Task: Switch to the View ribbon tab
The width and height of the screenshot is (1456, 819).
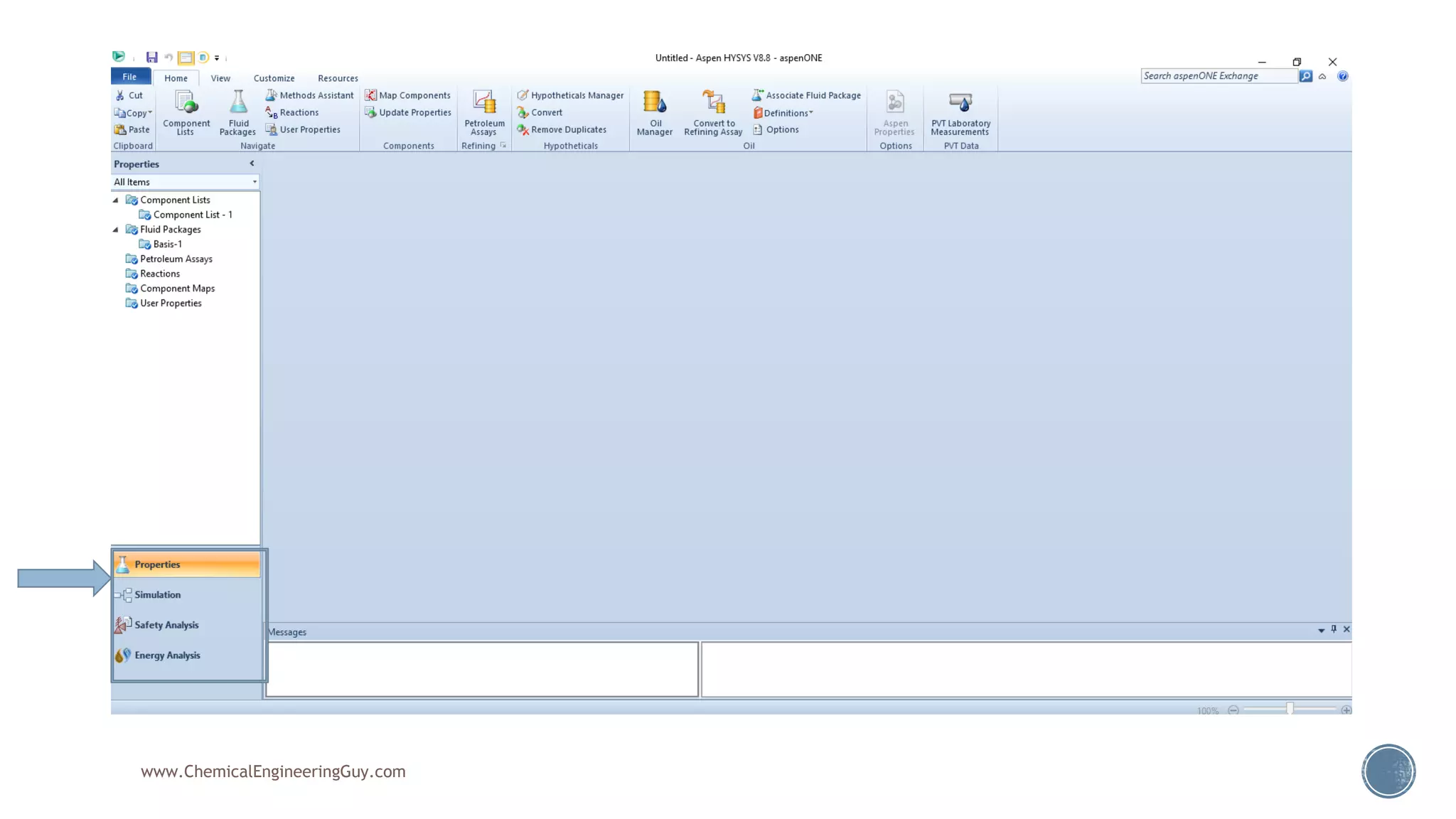Action: tap(220, 78)
